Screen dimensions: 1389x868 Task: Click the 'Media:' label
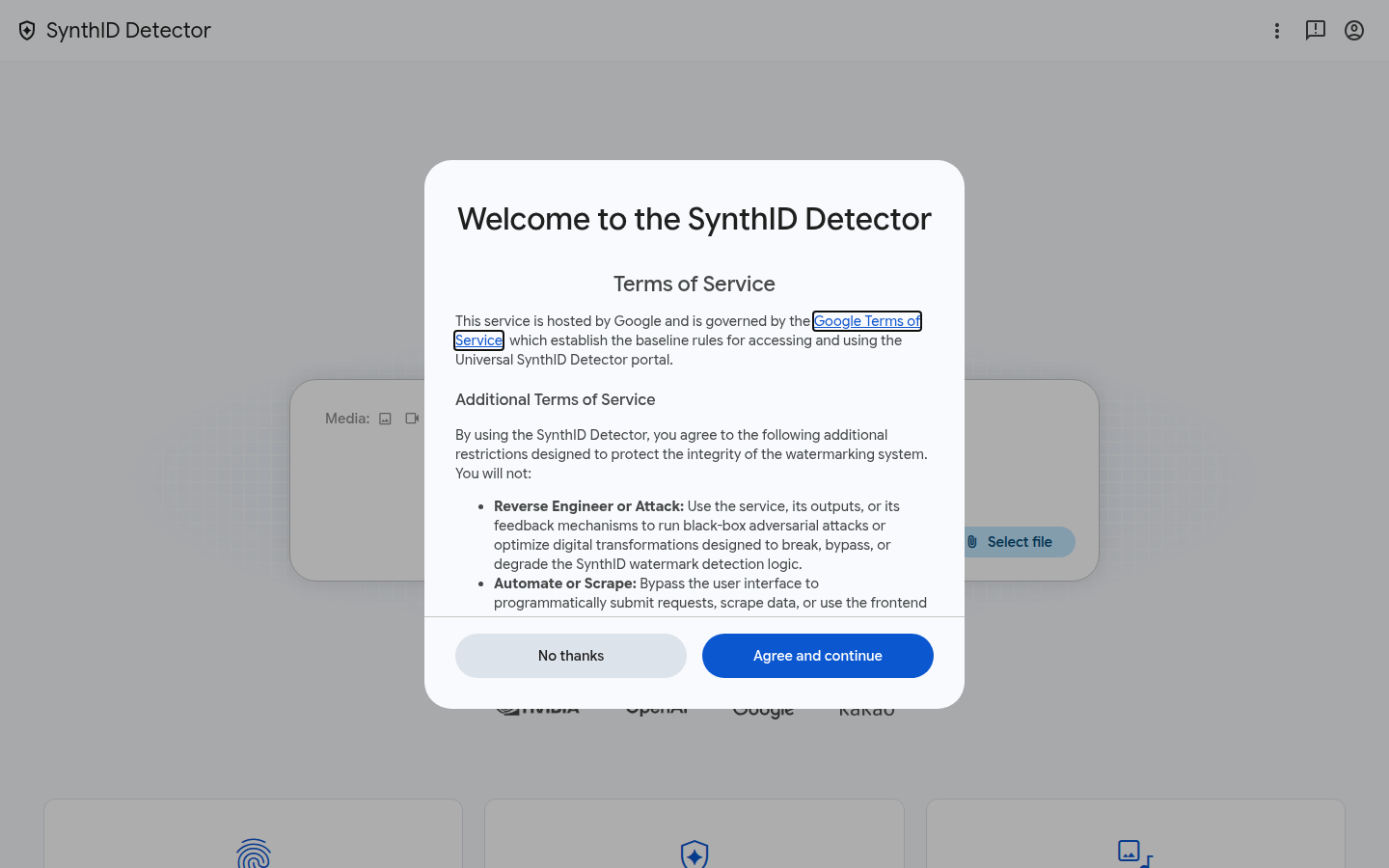[347, 419]
